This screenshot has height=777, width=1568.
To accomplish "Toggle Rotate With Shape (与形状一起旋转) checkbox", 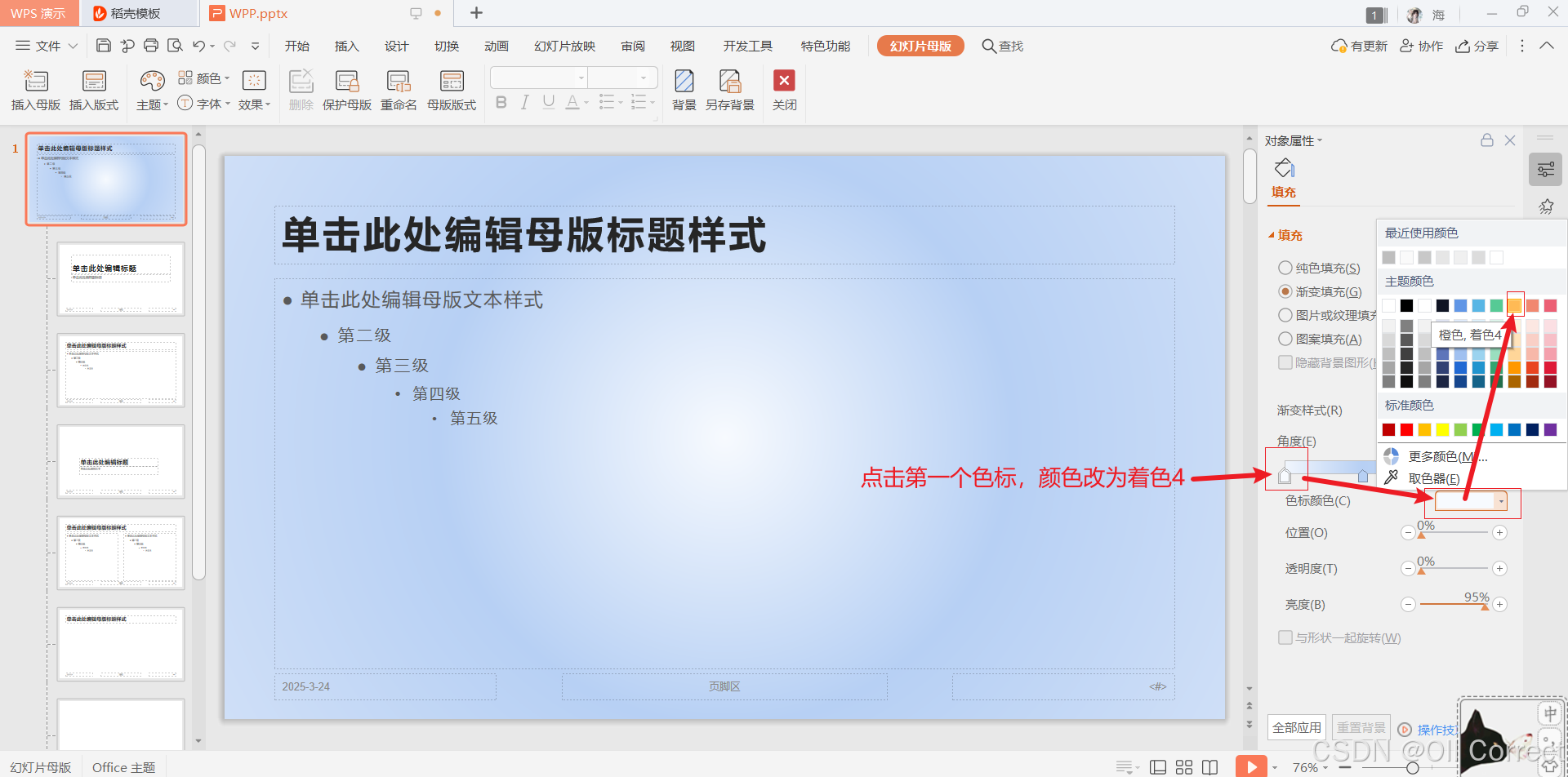I will point(1285,637).
